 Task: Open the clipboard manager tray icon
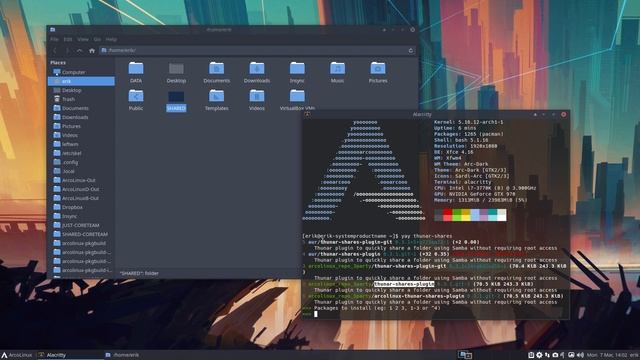[531, 355]
